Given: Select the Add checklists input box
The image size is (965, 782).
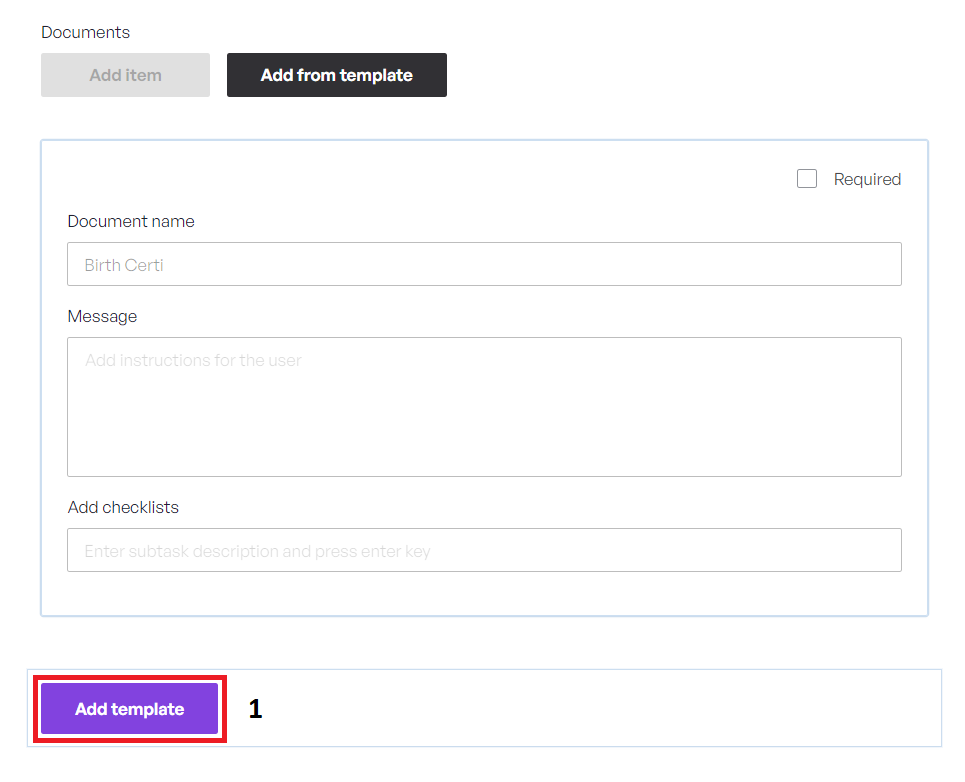Looking at the screenshot, I should [484, 550].
